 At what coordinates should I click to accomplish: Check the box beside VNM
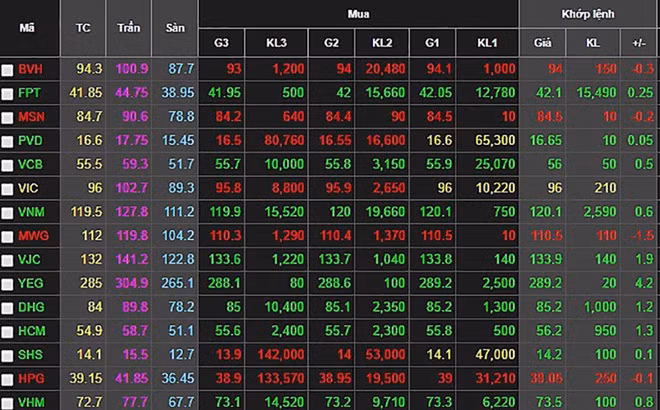click(8, 212)
